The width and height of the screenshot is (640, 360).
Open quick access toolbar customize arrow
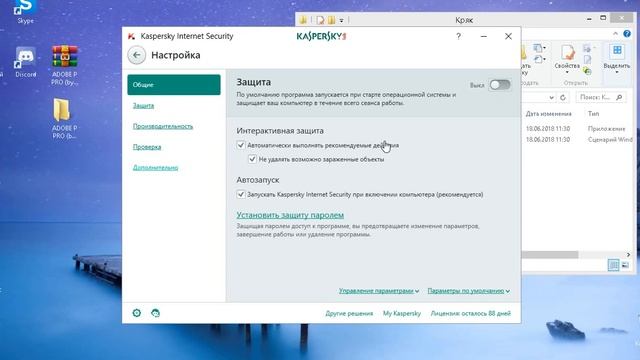tap(342, 20)
